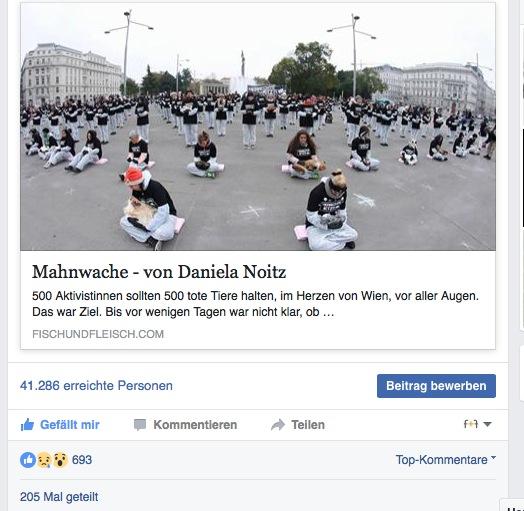Screen dimensions: 524x511
Task: Open 41.286 erreichte Personen insights link
Action: click(96, 386)
